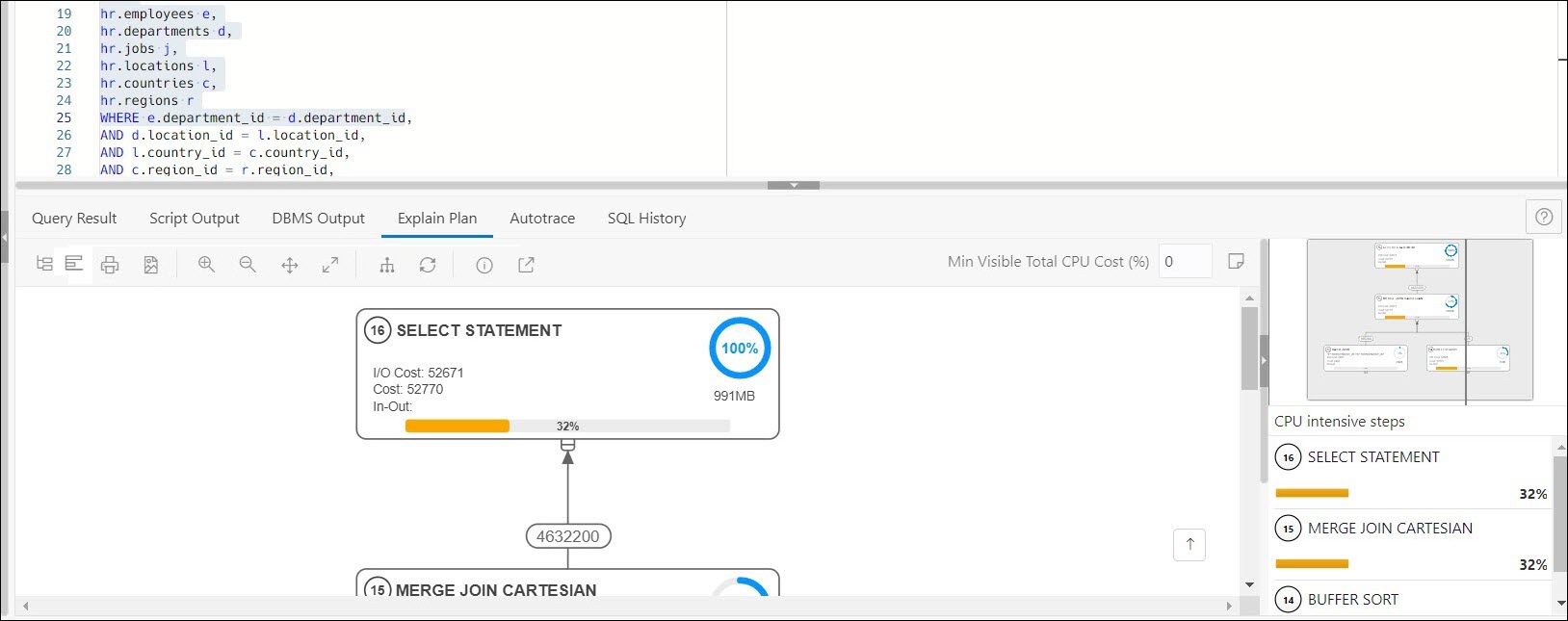Select the Explain Plan tab
The image size is (1568, 621).
point(437,219)
